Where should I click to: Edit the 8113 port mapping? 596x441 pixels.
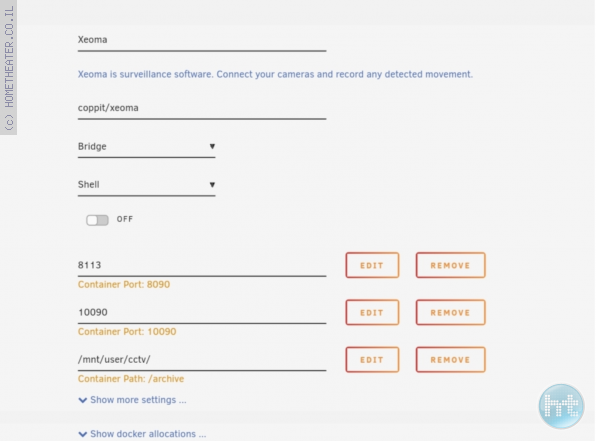coord(372,265)
